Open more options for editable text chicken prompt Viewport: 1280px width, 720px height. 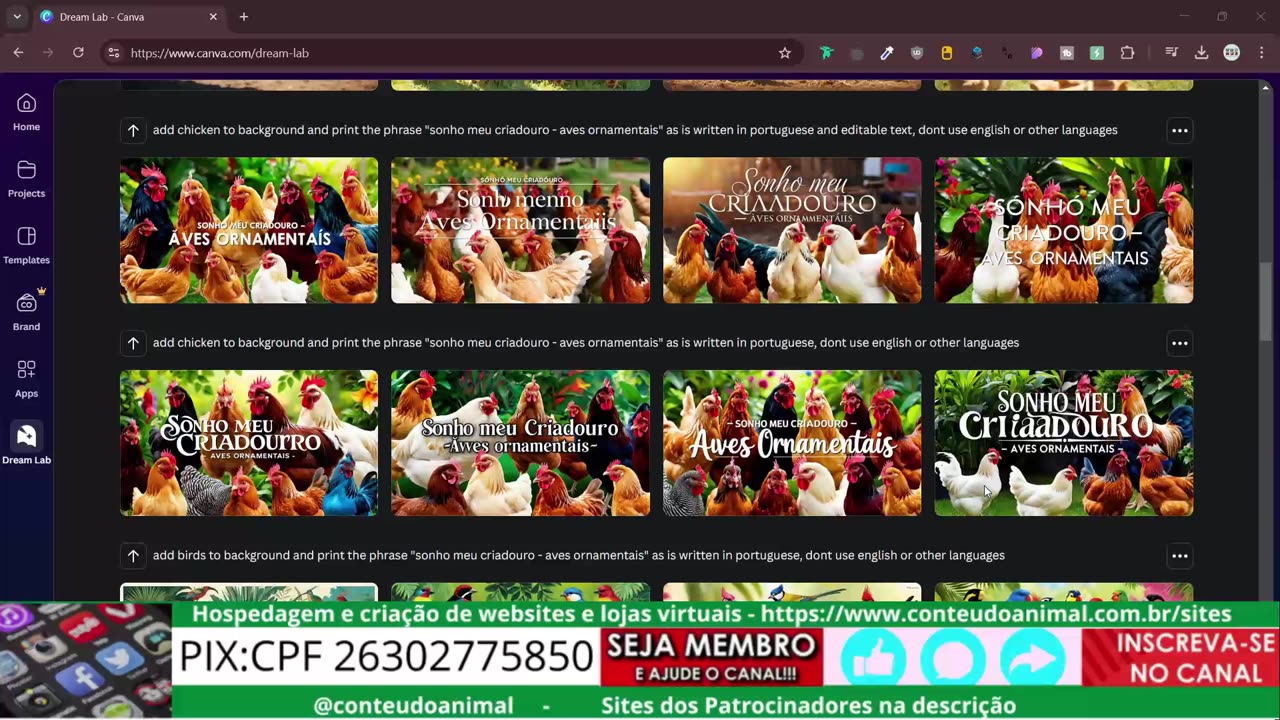click(x=1180, y=130)
